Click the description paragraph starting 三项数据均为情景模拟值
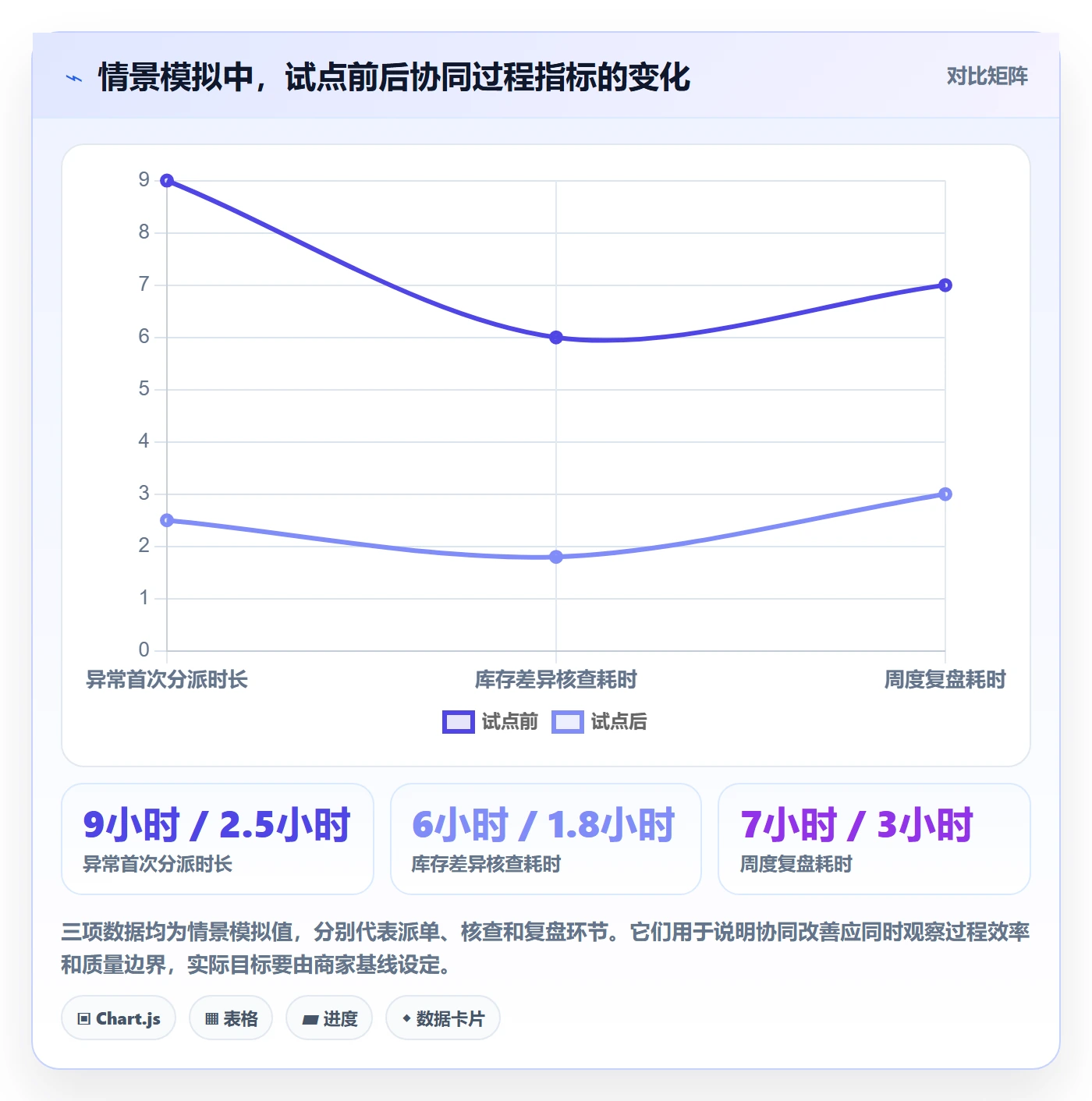The image size is (1092, 1101). point(546,948)
